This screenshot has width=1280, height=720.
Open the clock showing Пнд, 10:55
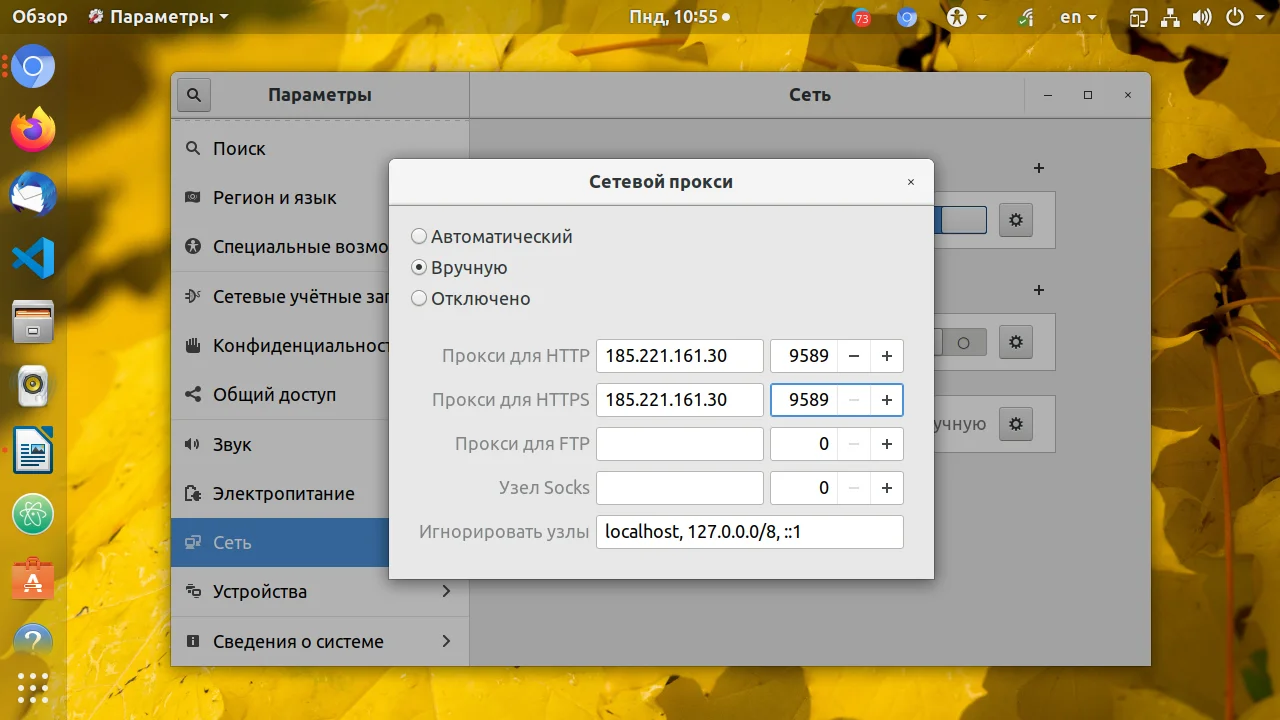680,17
